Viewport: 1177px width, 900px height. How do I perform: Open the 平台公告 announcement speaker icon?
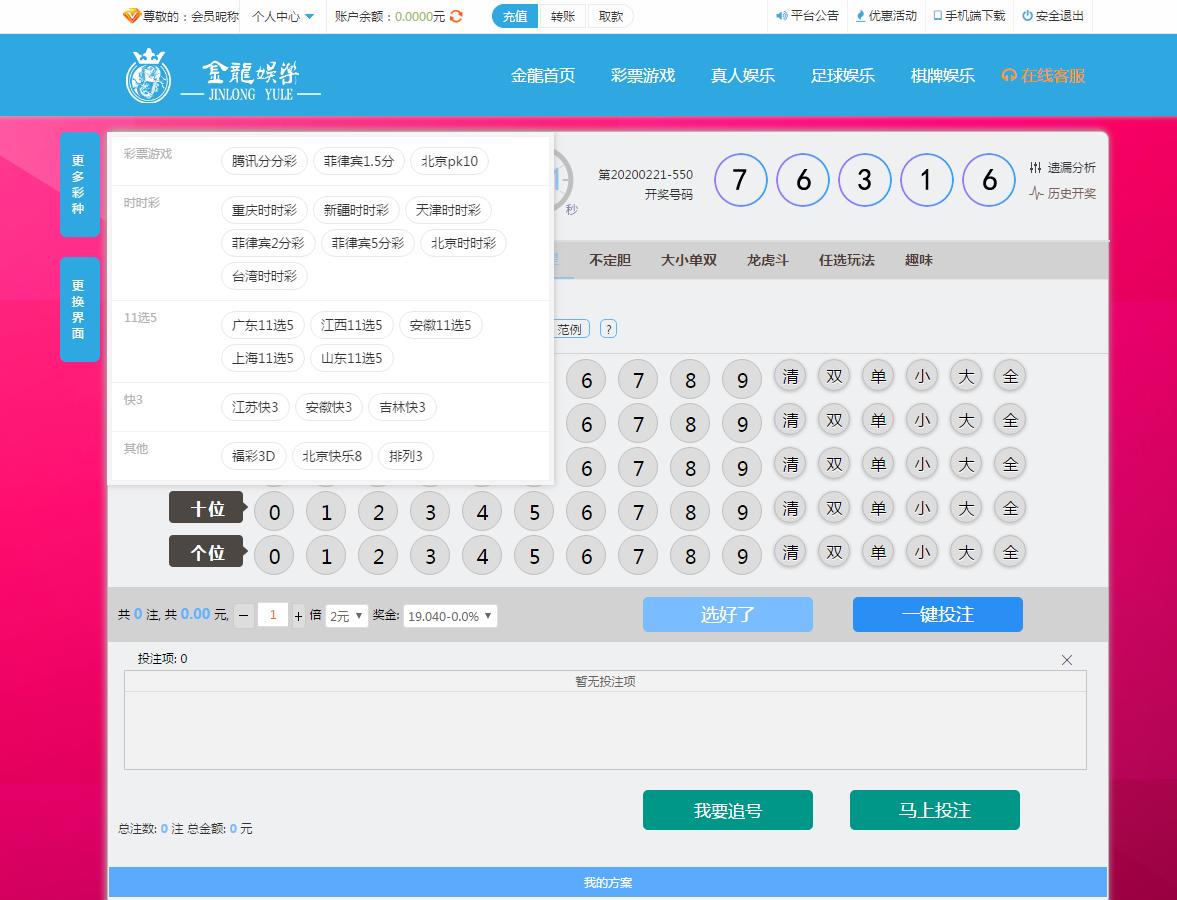point(782,16)
